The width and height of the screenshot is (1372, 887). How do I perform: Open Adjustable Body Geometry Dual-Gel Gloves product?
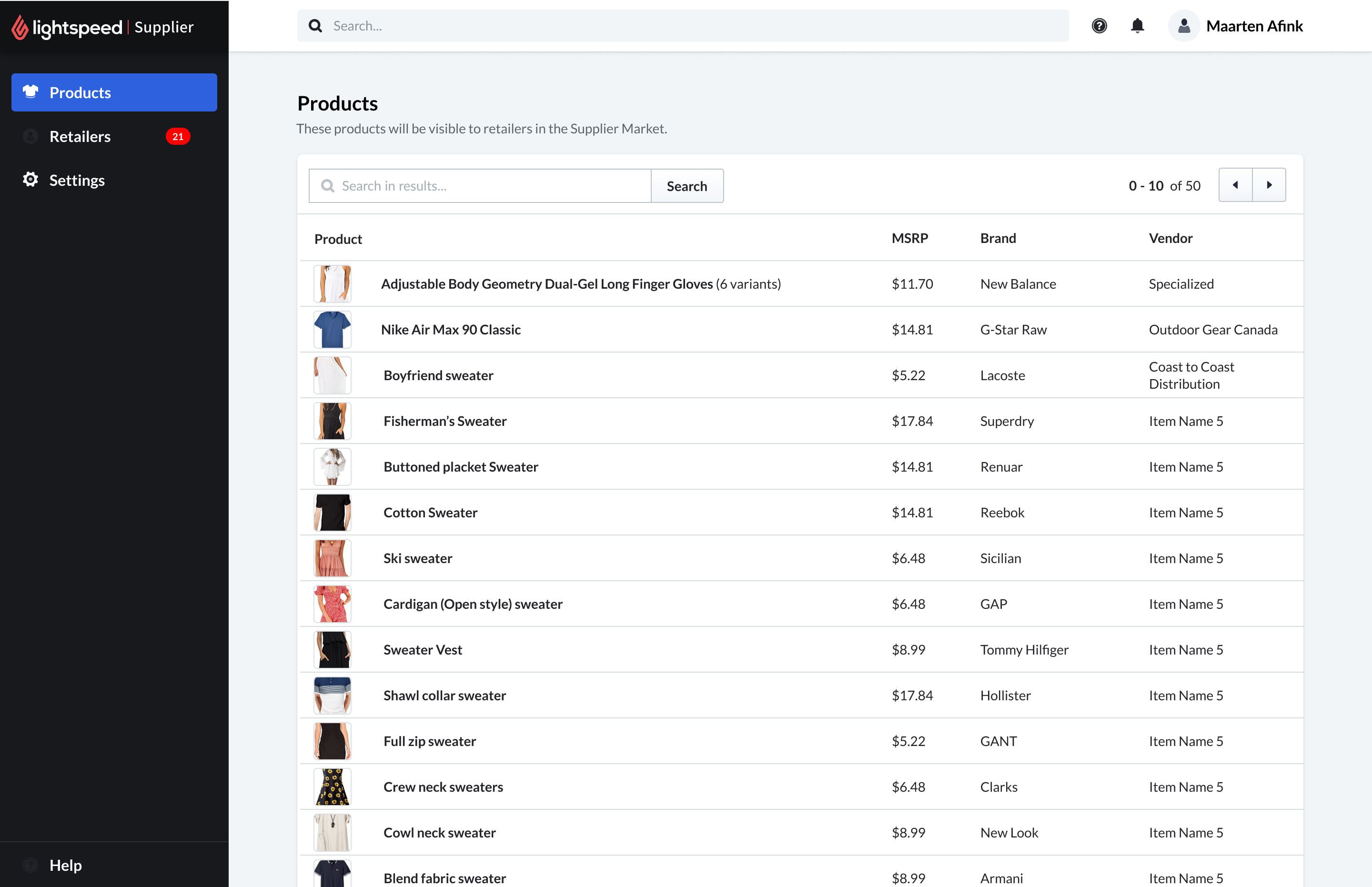coord(581,284)
